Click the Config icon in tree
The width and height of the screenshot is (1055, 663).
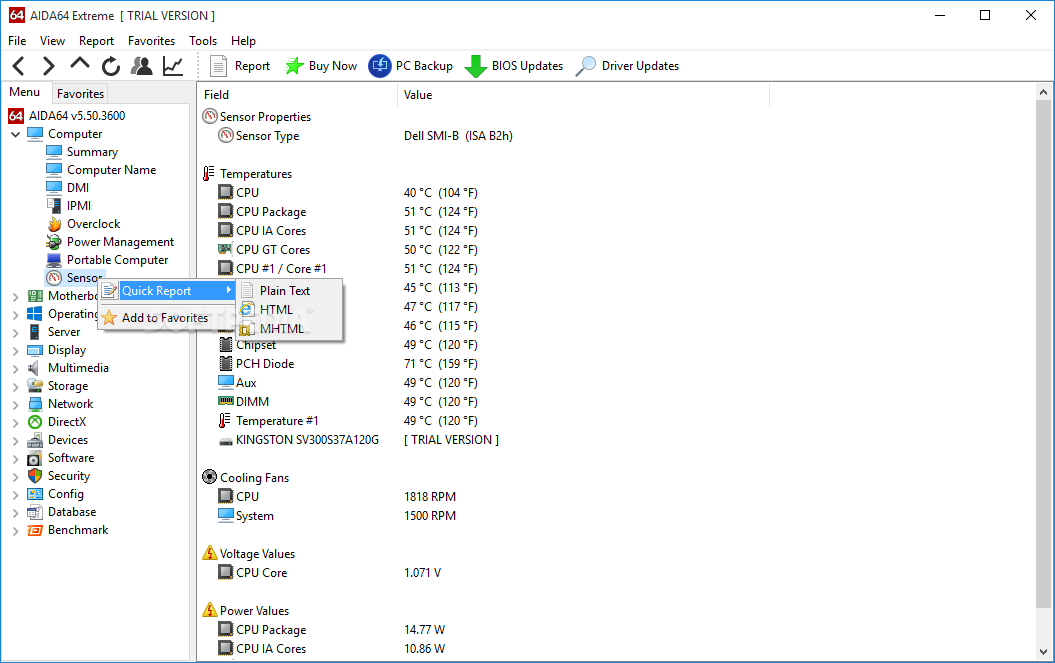[x=35, y=494]
